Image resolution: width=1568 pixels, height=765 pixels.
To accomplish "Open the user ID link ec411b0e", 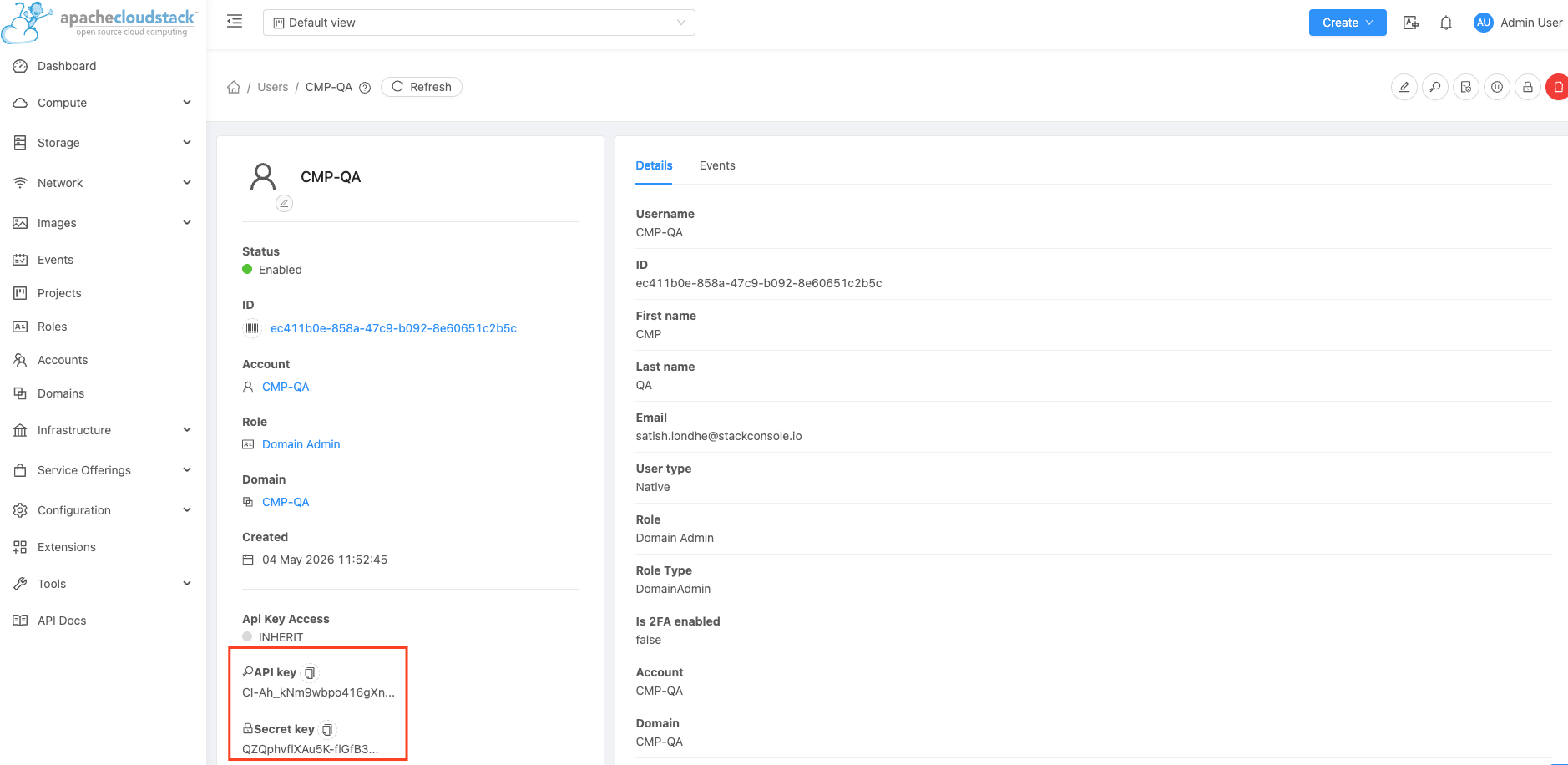I will click(393, 328).
